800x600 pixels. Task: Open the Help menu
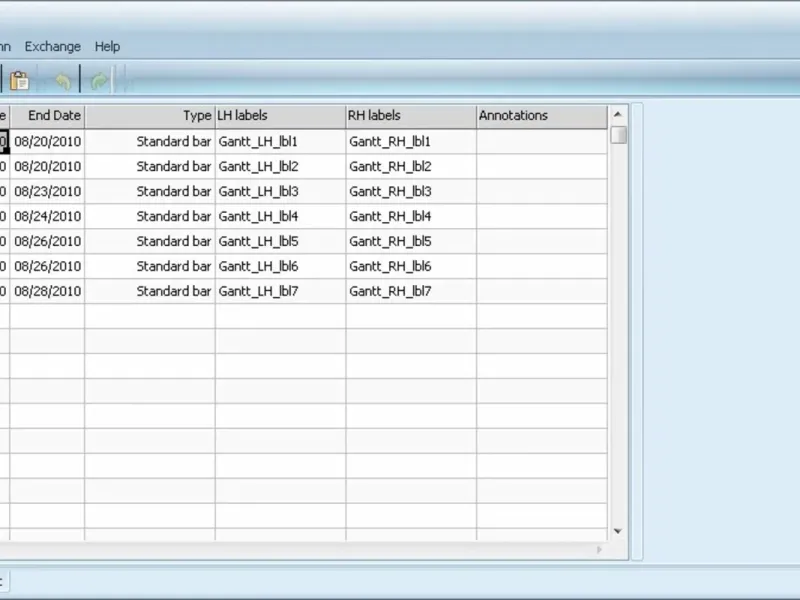tap(107, 46)
